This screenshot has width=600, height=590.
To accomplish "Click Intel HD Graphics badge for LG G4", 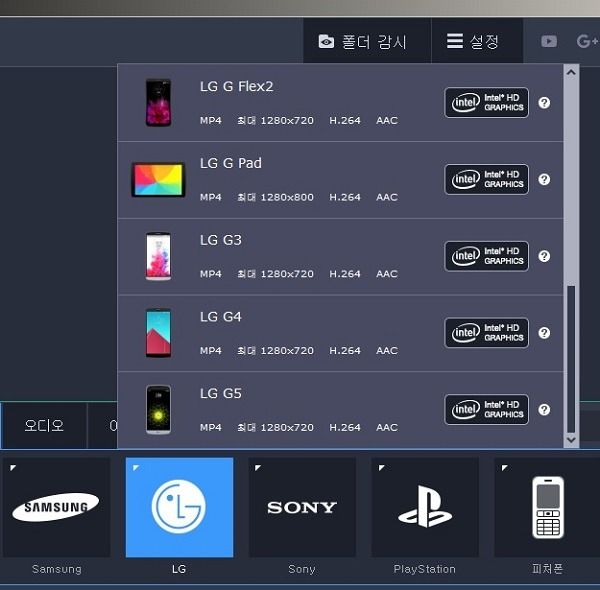I will tap(486, 333).
